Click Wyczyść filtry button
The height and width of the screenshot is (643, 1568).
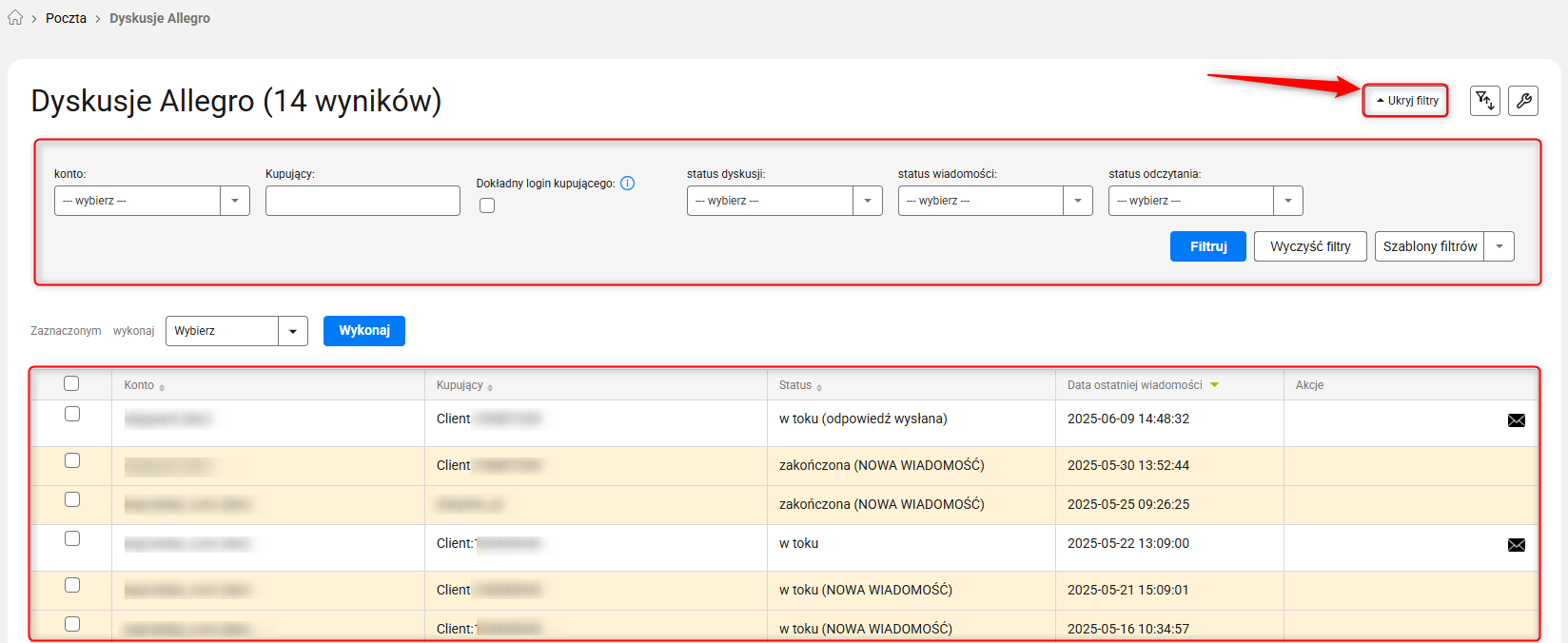pos(1310,246)
